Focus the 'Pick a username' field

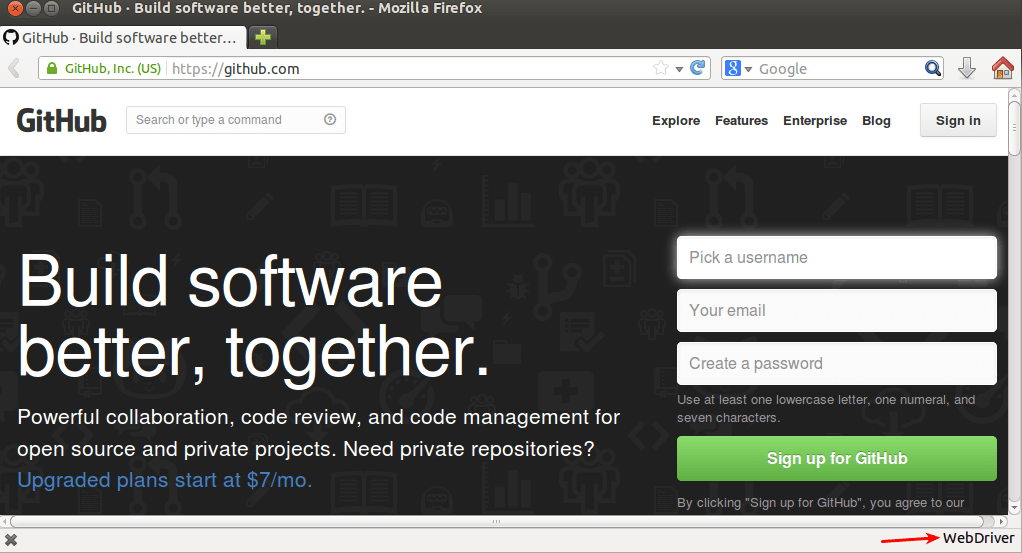(x=837, y=258)
